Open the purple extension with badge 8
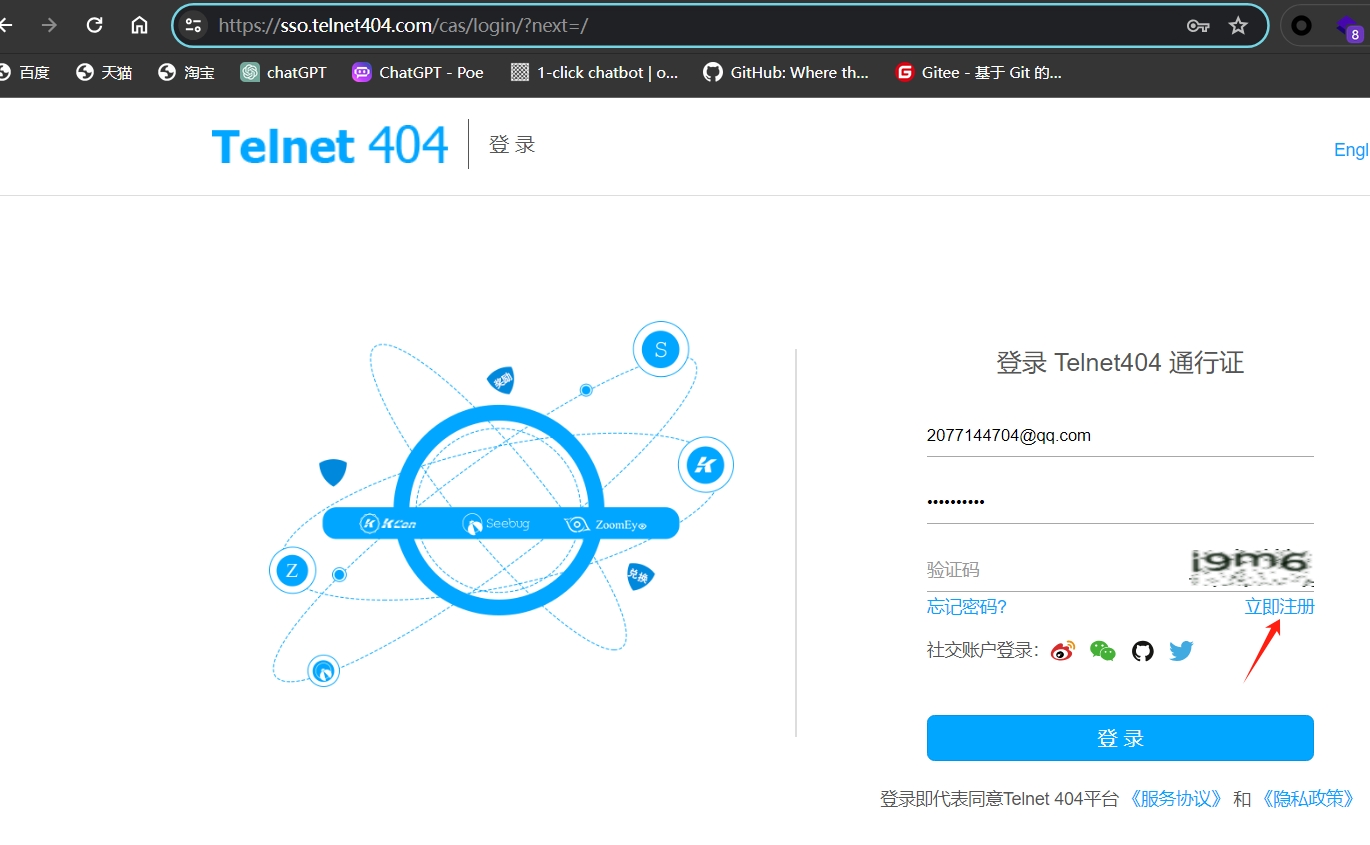1370x845 pixels. click(1349, 27)
